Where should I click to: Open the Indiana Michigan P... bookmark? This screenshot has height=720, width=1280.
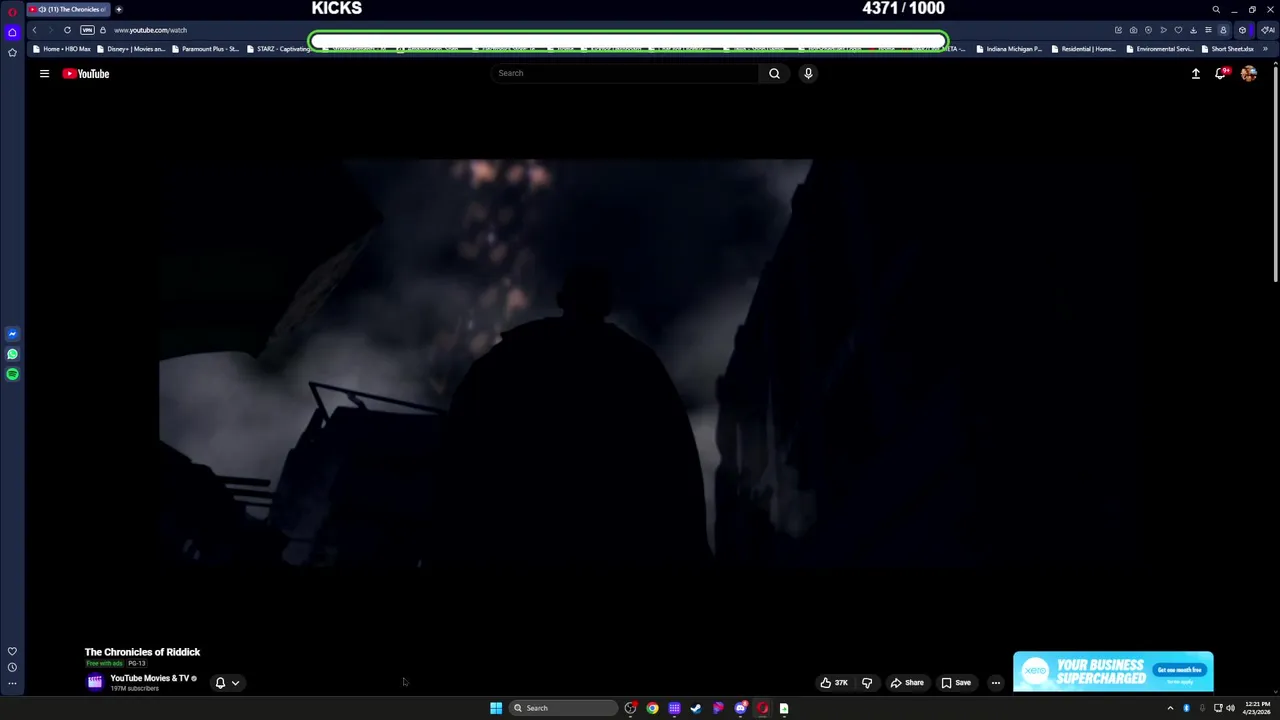[1009, 49]
